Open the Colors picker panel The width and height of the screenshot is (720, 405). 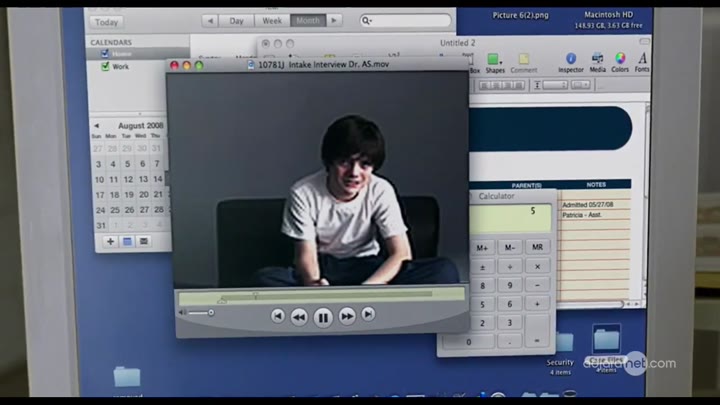pos(620,62)
